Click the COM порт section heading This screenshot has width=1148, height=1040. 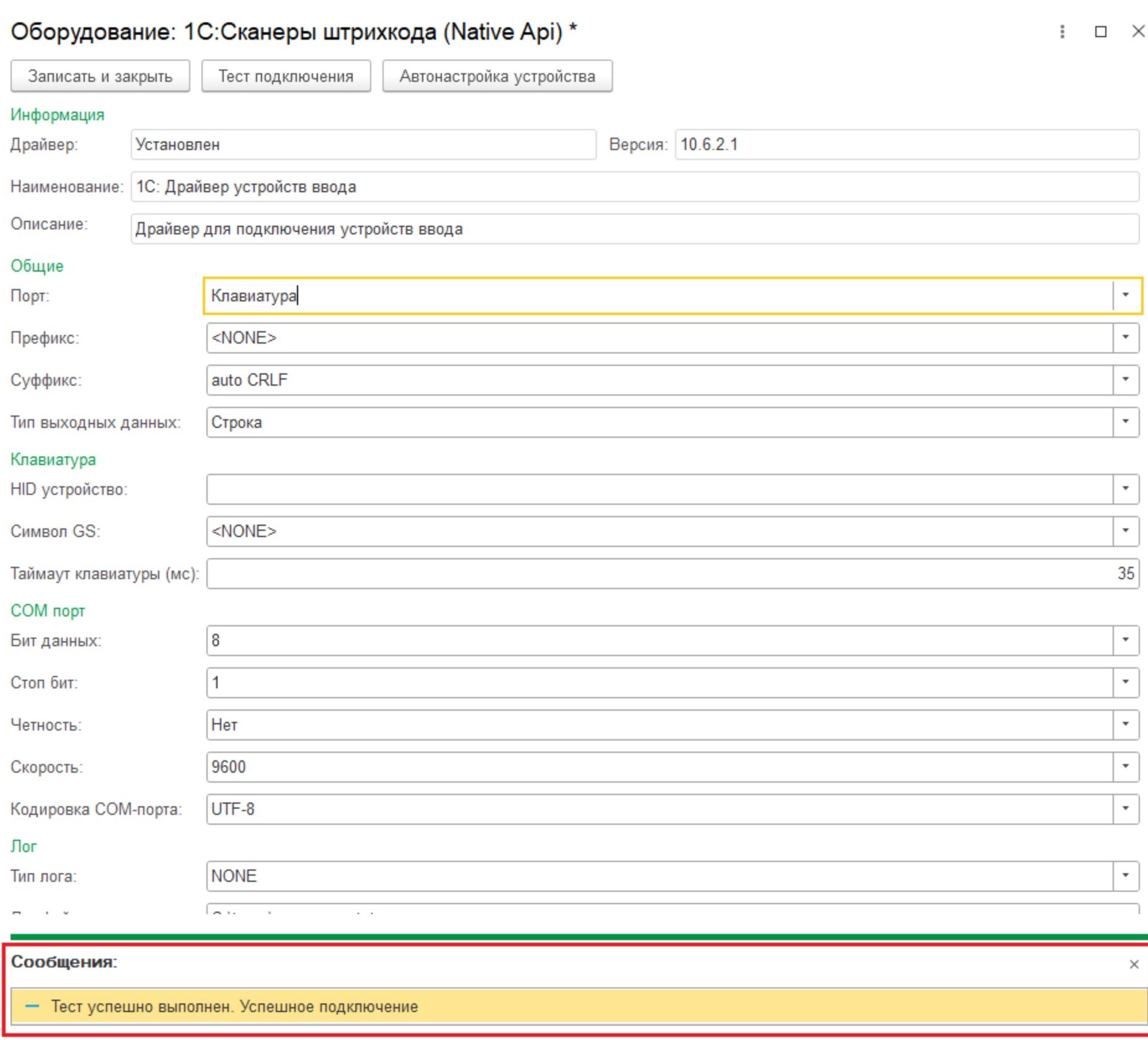48,611
